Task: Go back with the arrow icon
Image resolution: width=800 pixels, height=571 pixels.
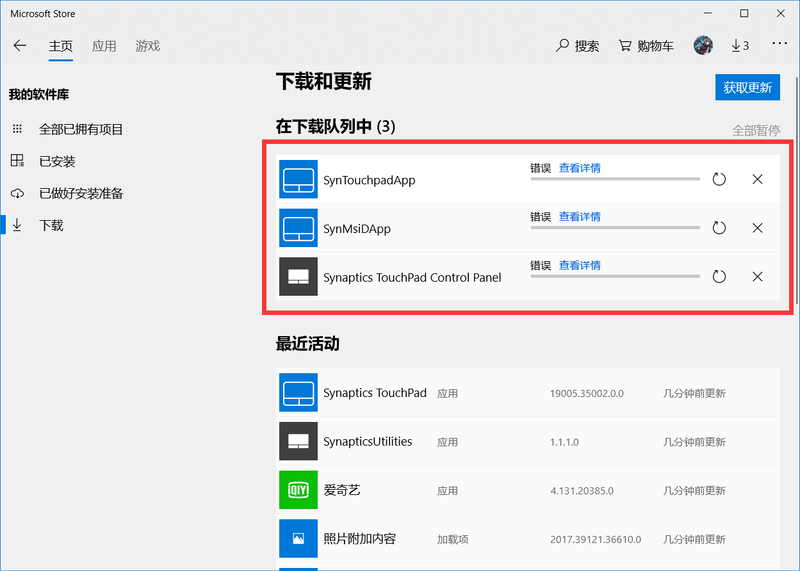Action: coord(20,46)
